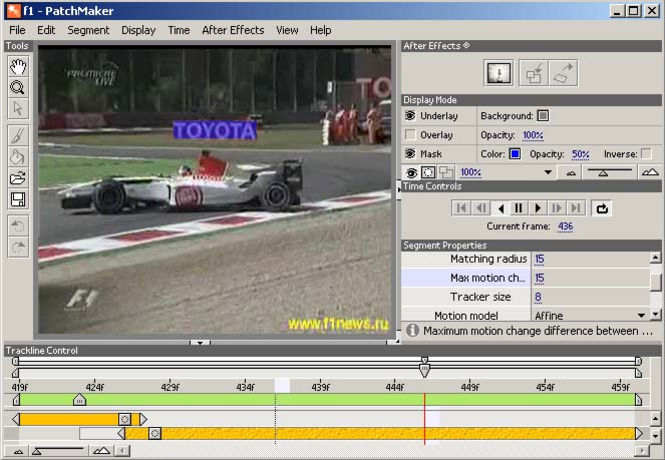The width and height of the screenshot is (665, 460).
Task: Click the play forward button
Action: 537,208
